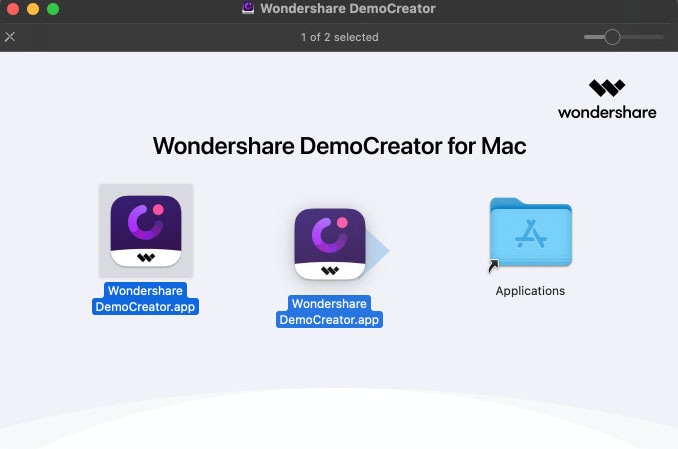Minimize the window with yellow button

point(33,8)
